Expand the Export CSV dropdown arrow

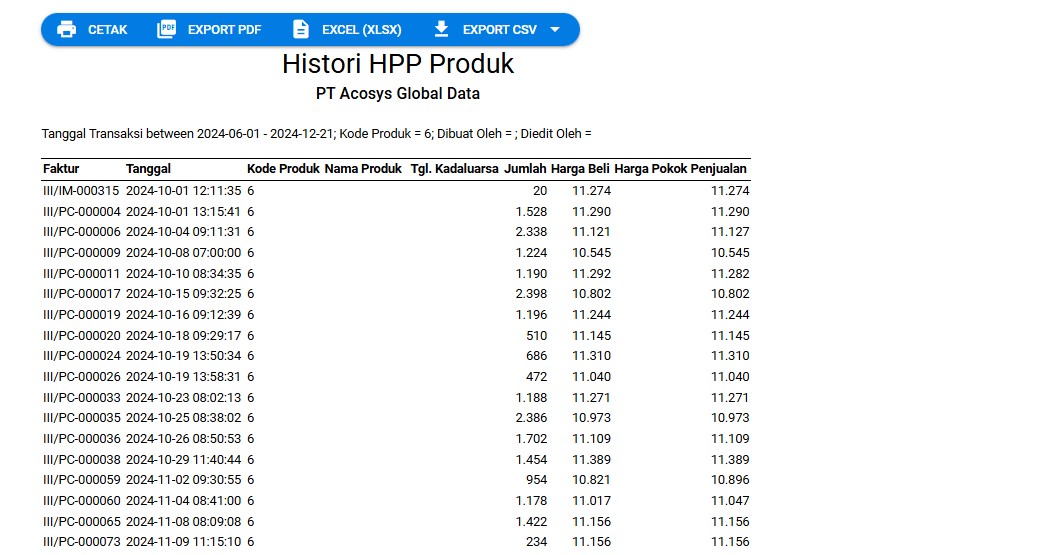point(555,30)
